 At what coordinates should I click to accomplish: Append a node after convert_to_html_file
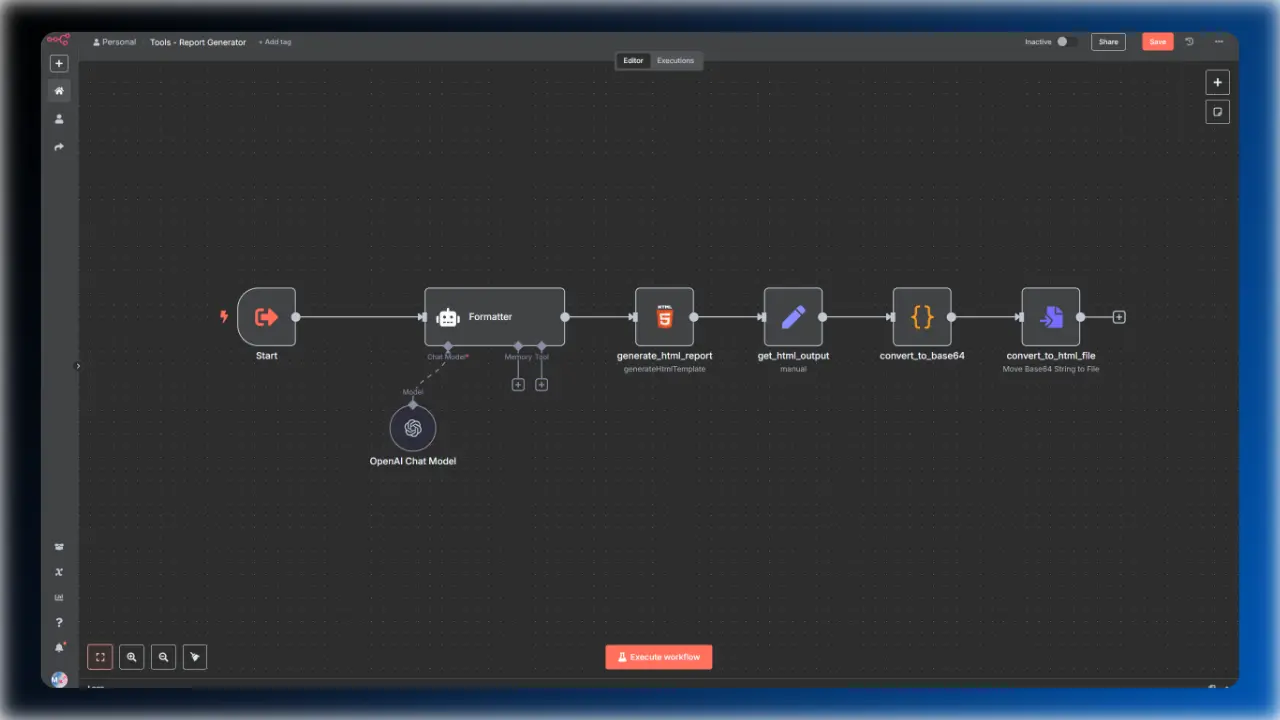click(x=1119, y=317)
